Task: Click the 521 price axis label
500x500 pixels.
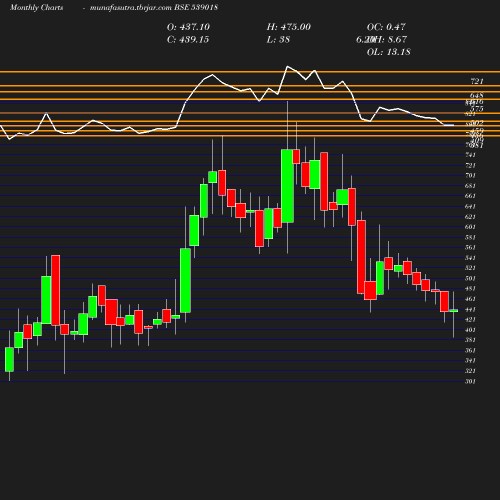Action: point(470,268)
